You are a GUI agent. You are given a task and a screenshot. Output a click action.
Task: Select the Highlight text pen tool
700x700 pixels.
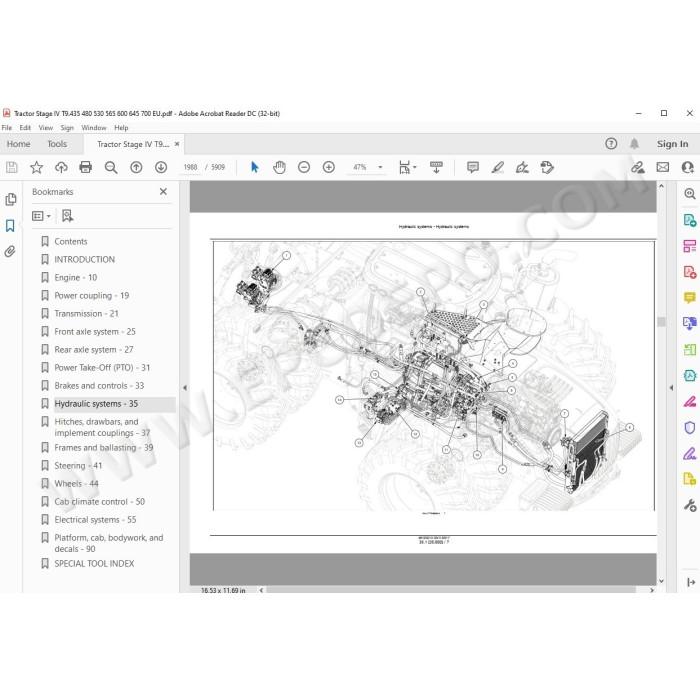tap(497, 167)
